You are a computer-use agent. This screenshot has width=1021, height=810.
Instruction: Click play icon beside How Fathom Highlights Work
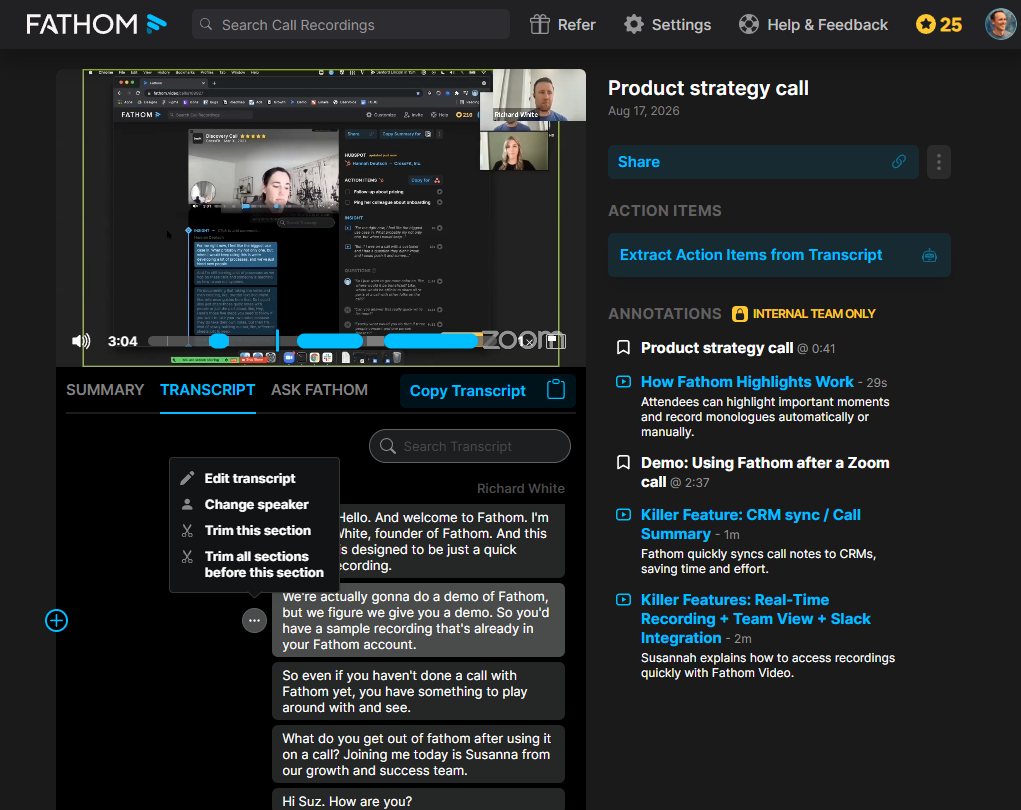click(623, 382)
